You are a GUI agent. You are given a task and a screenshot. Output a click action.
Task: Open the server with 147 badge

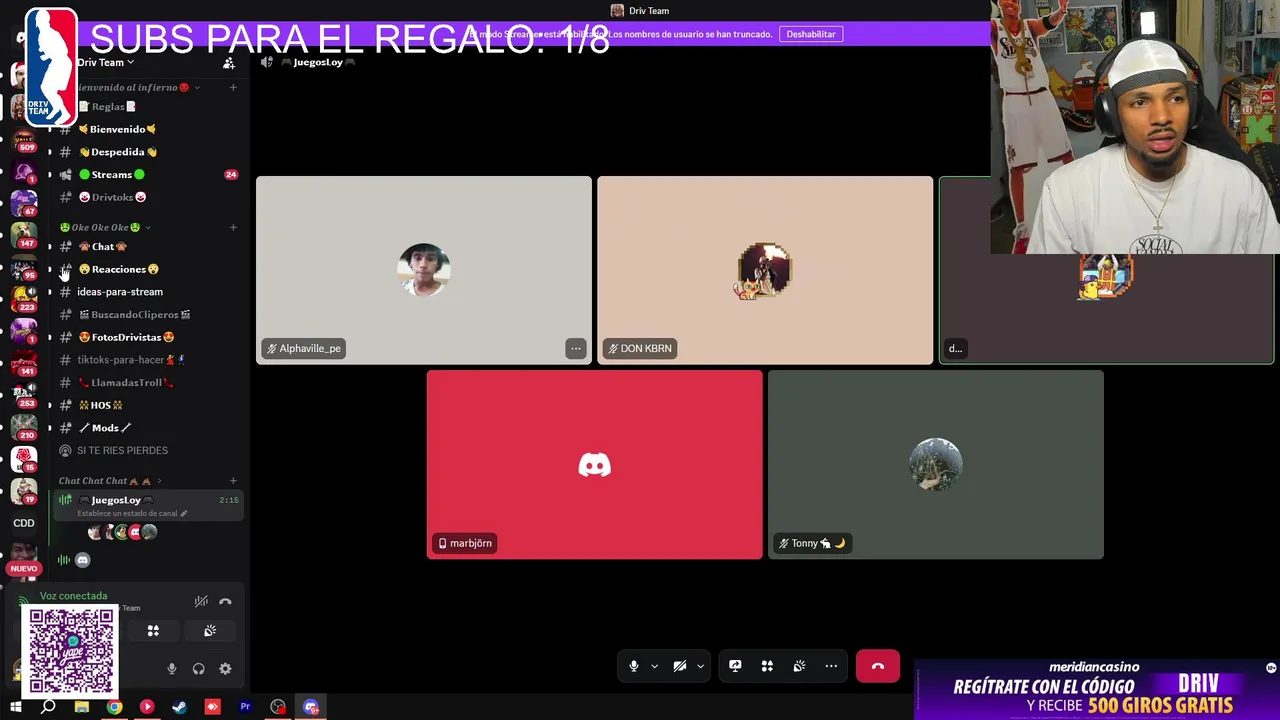[24, 235]
